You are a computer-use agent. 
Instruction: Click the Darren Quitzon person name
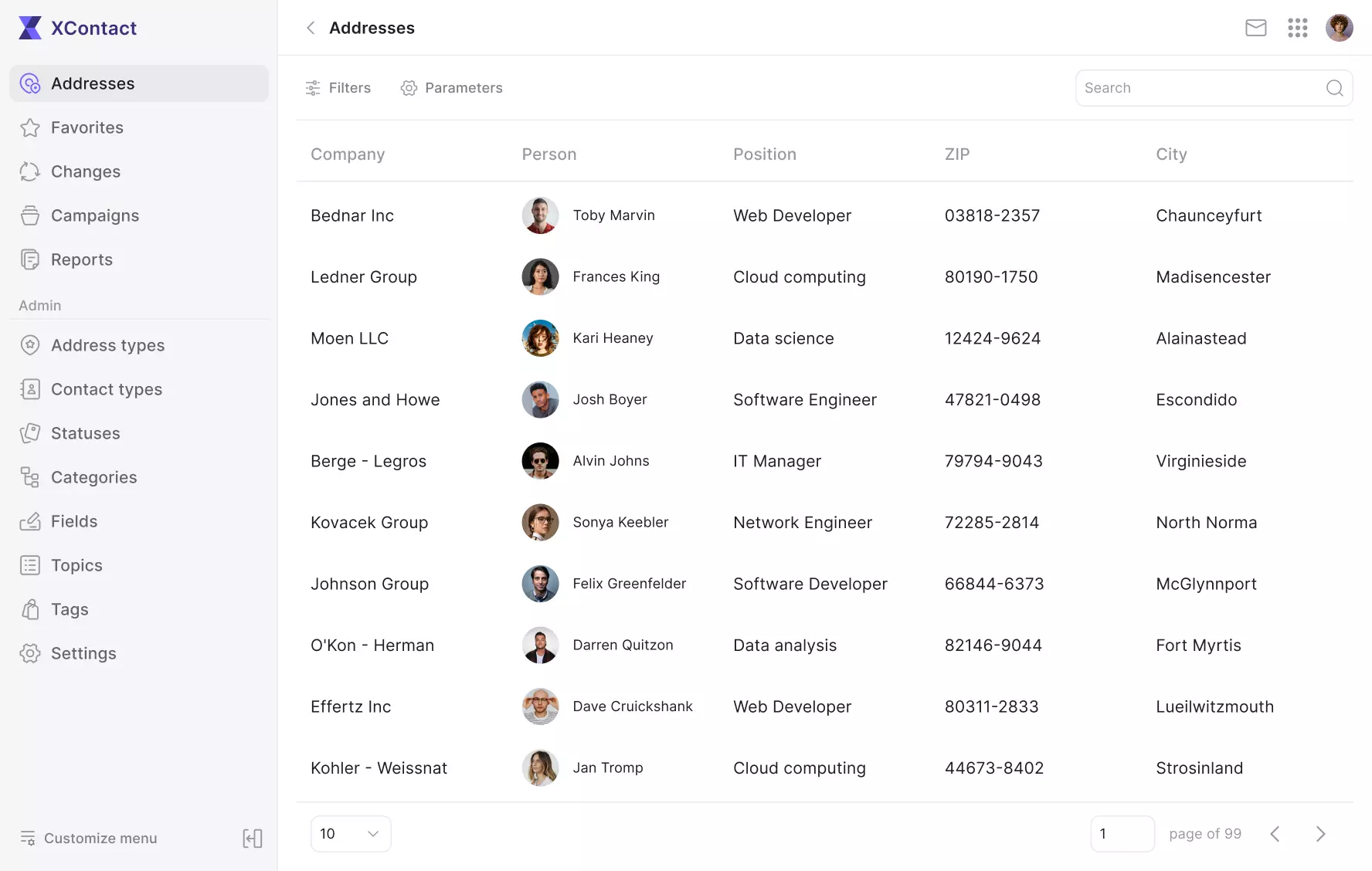pyautogui.click(x=623, y=645)
